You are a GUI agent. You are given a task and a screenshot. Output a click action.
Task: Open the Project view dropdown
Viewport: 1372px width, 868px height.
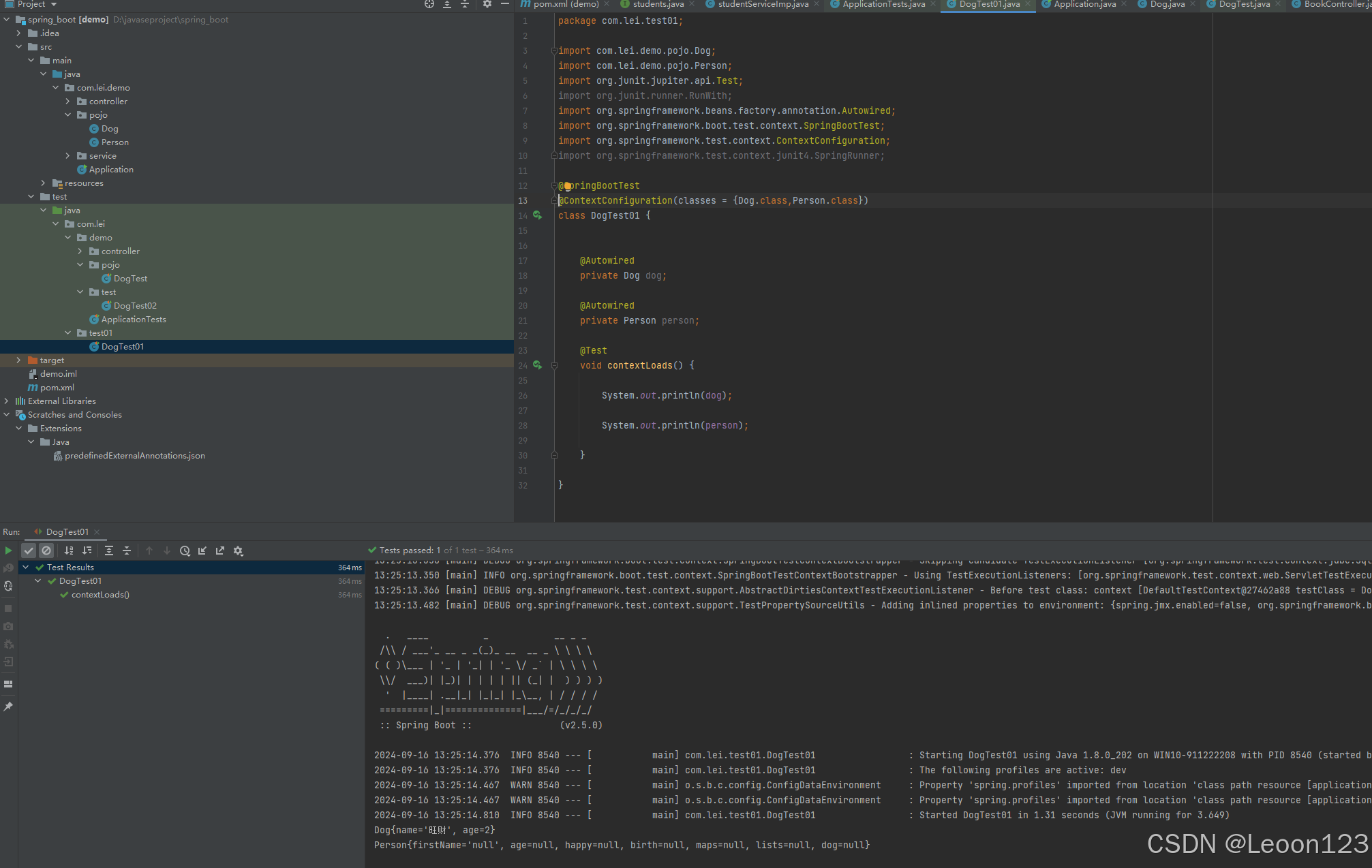(x=53, y=4)
